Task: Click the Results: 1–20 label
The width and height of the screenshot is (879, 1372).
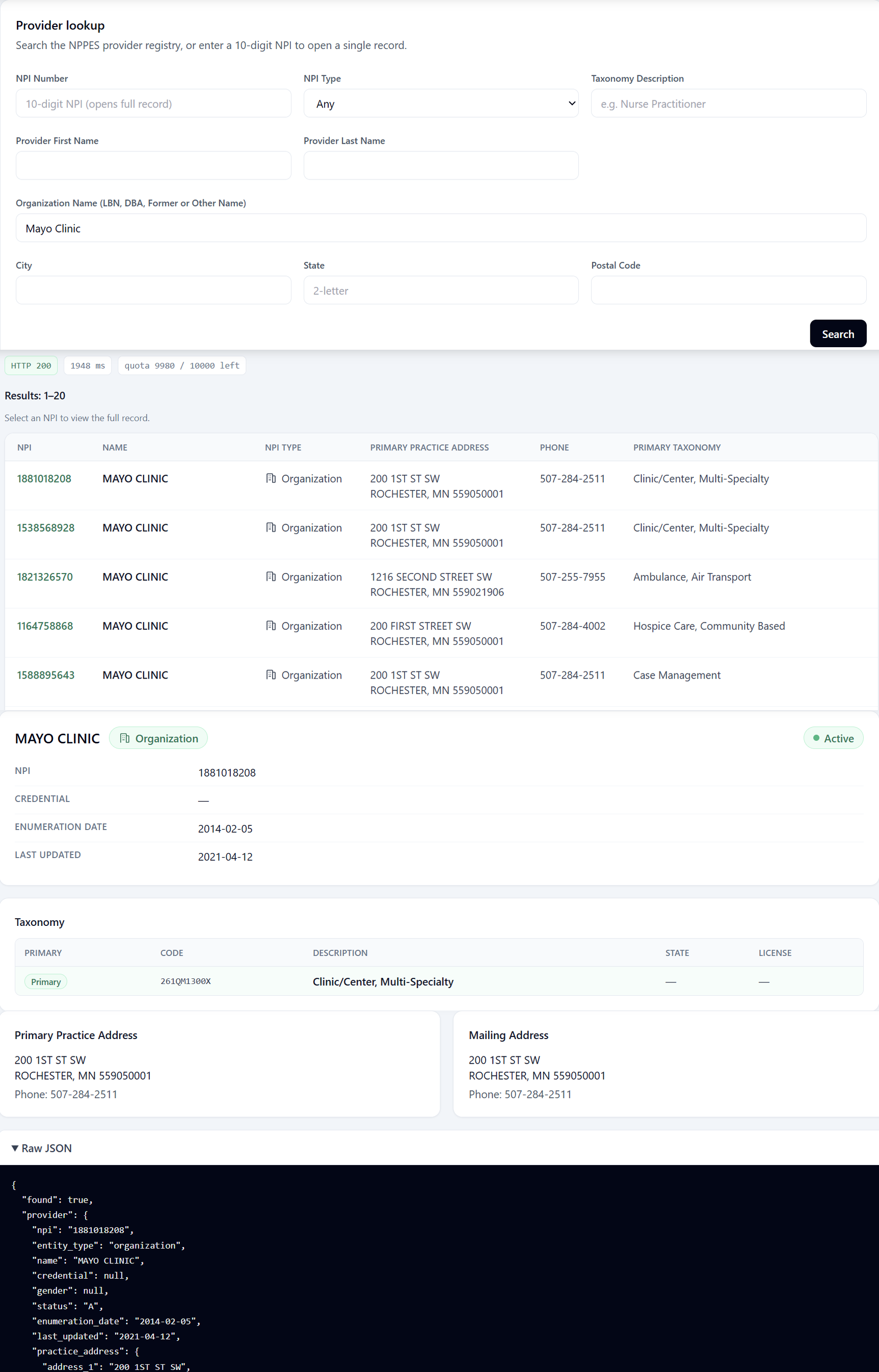Action: (x=35, y=396)
